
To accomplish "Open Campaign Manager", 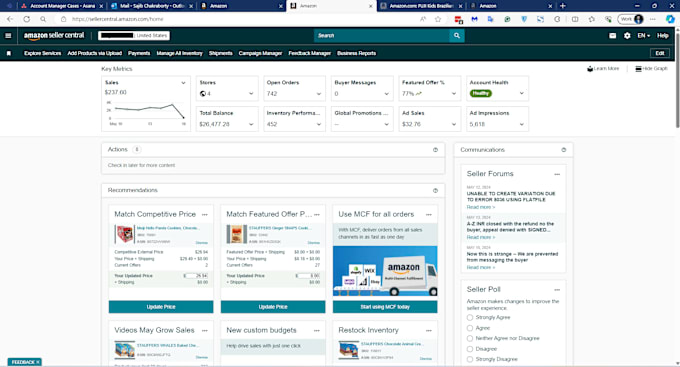I will (x=260, y=53).
